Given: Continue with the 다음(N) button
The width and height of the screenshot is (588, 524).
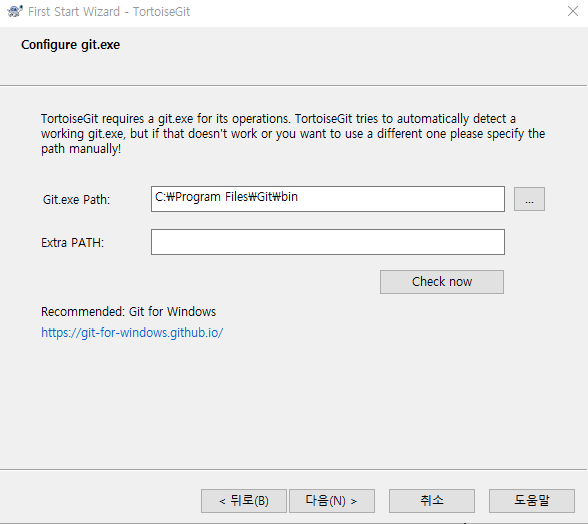Looking at the screenshot, I should pos(332,501).
